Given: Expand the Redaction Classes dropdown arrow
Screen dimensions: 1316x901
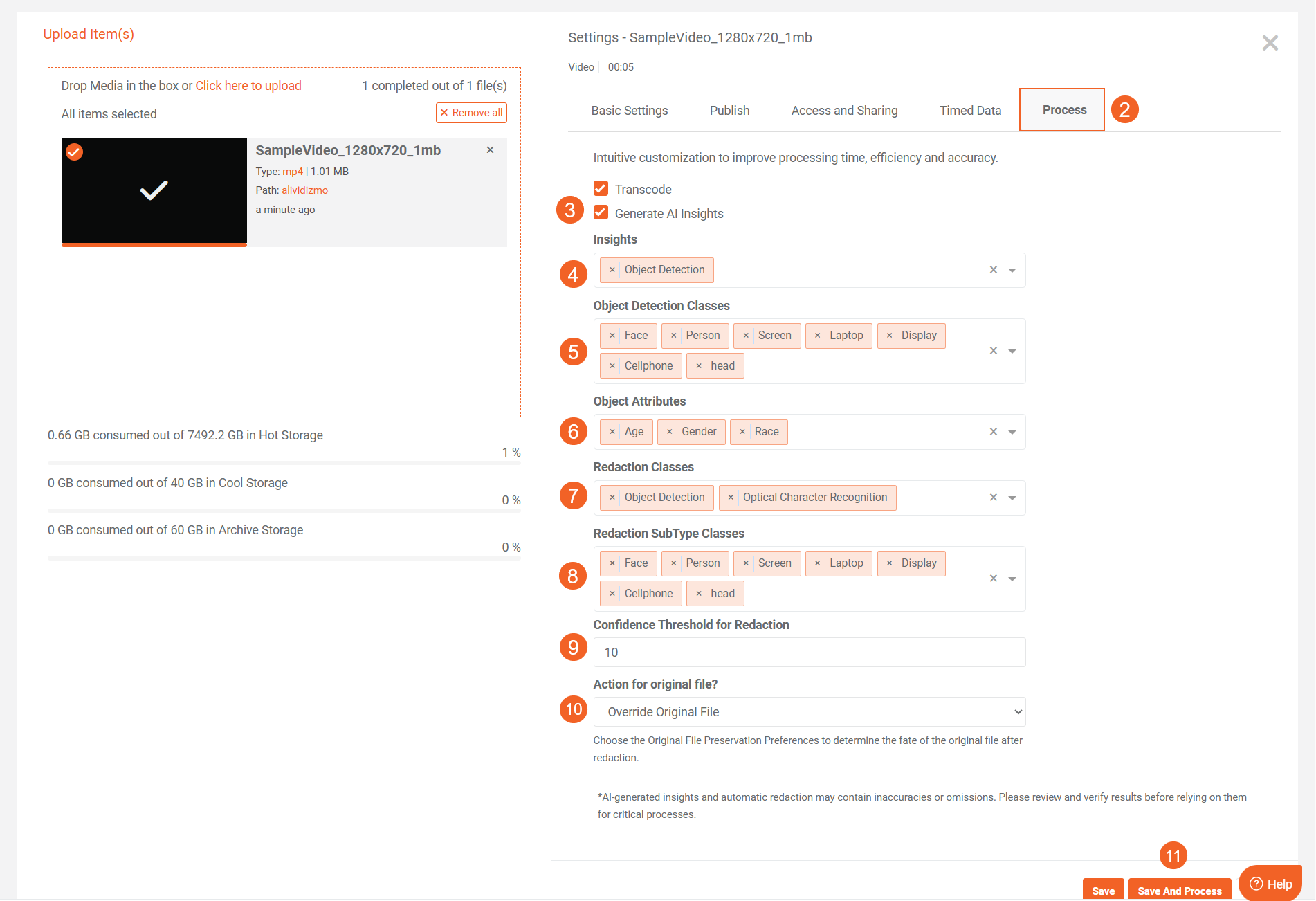Looking at the screenshot, I should point(1012,498).
